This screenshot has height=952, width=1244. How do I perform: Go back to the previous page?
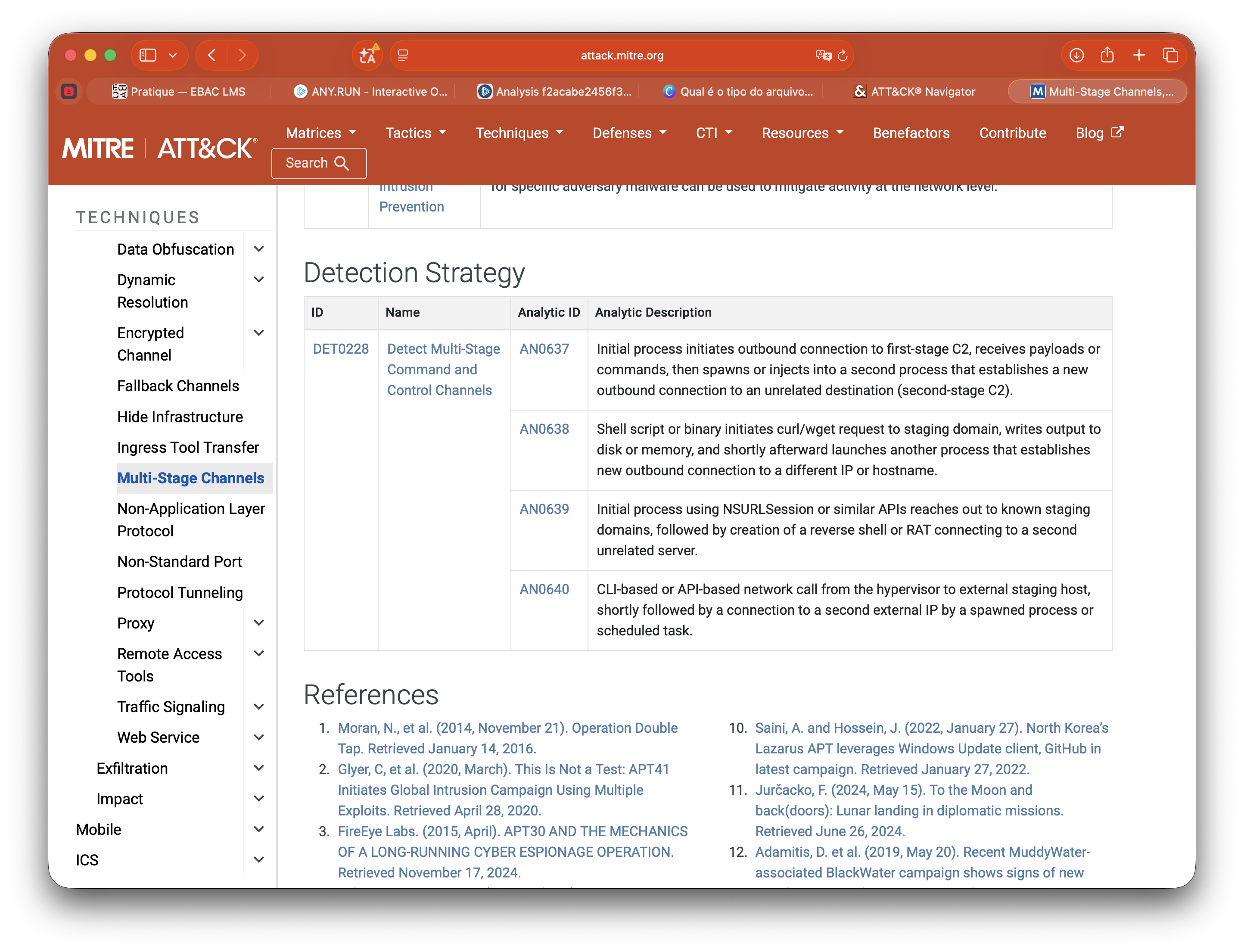pyautogui.click(x=212, y=55)
